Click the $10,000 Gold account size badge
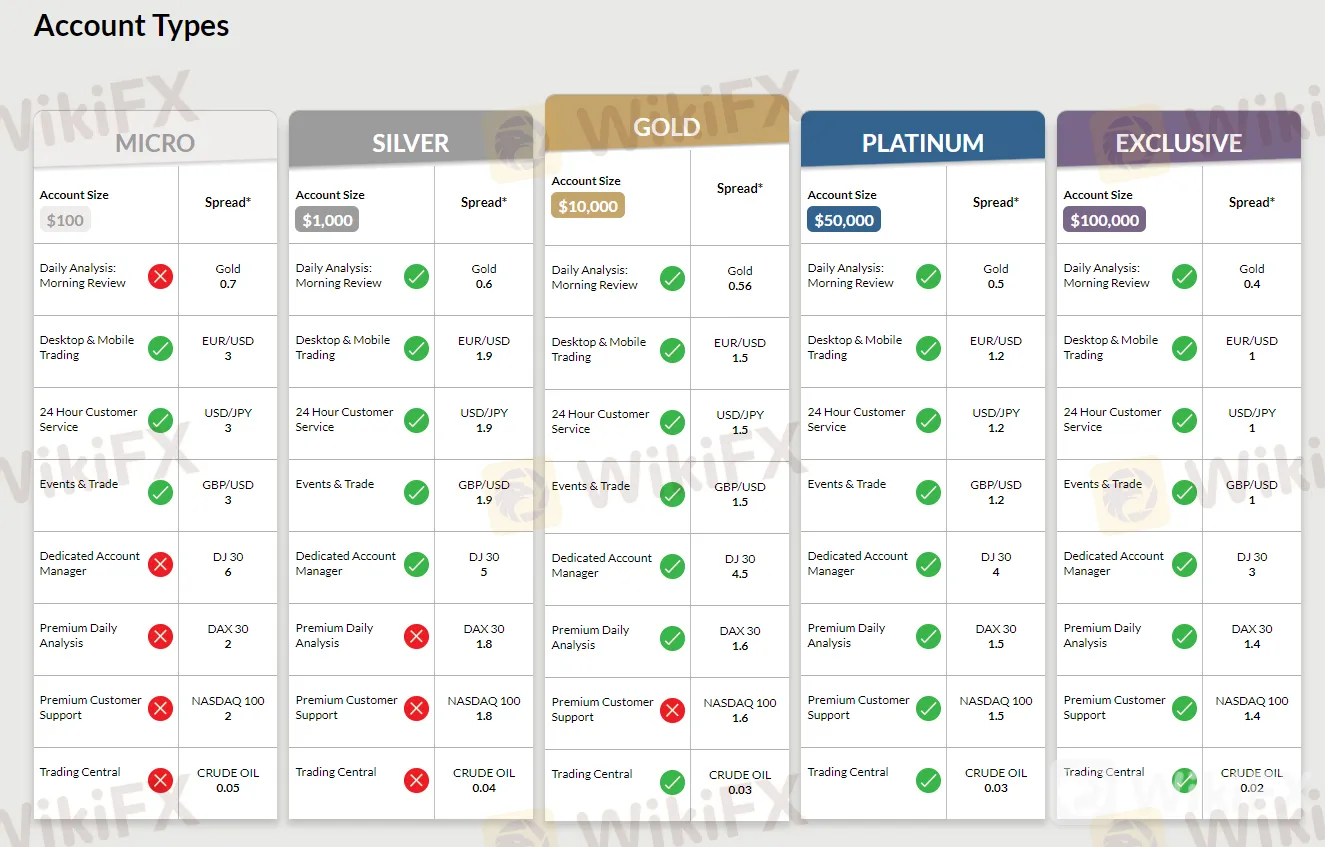Image resolution: width=1325 pixels, height=847 pixels. point(588,206)
